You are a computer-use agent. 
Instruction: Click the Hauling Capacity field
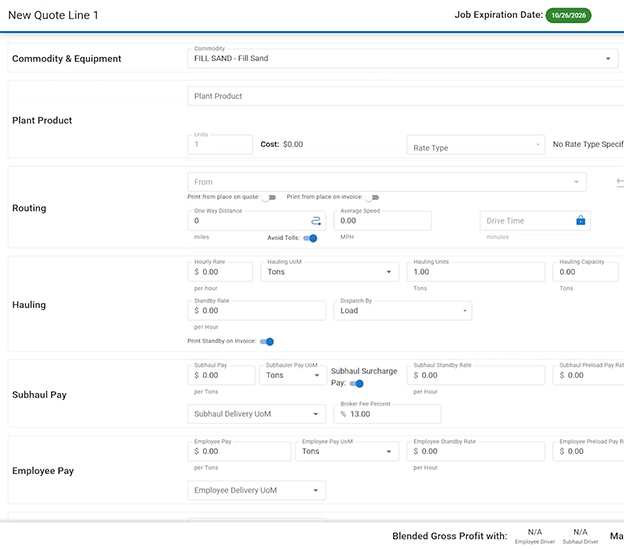click(585, 272)
